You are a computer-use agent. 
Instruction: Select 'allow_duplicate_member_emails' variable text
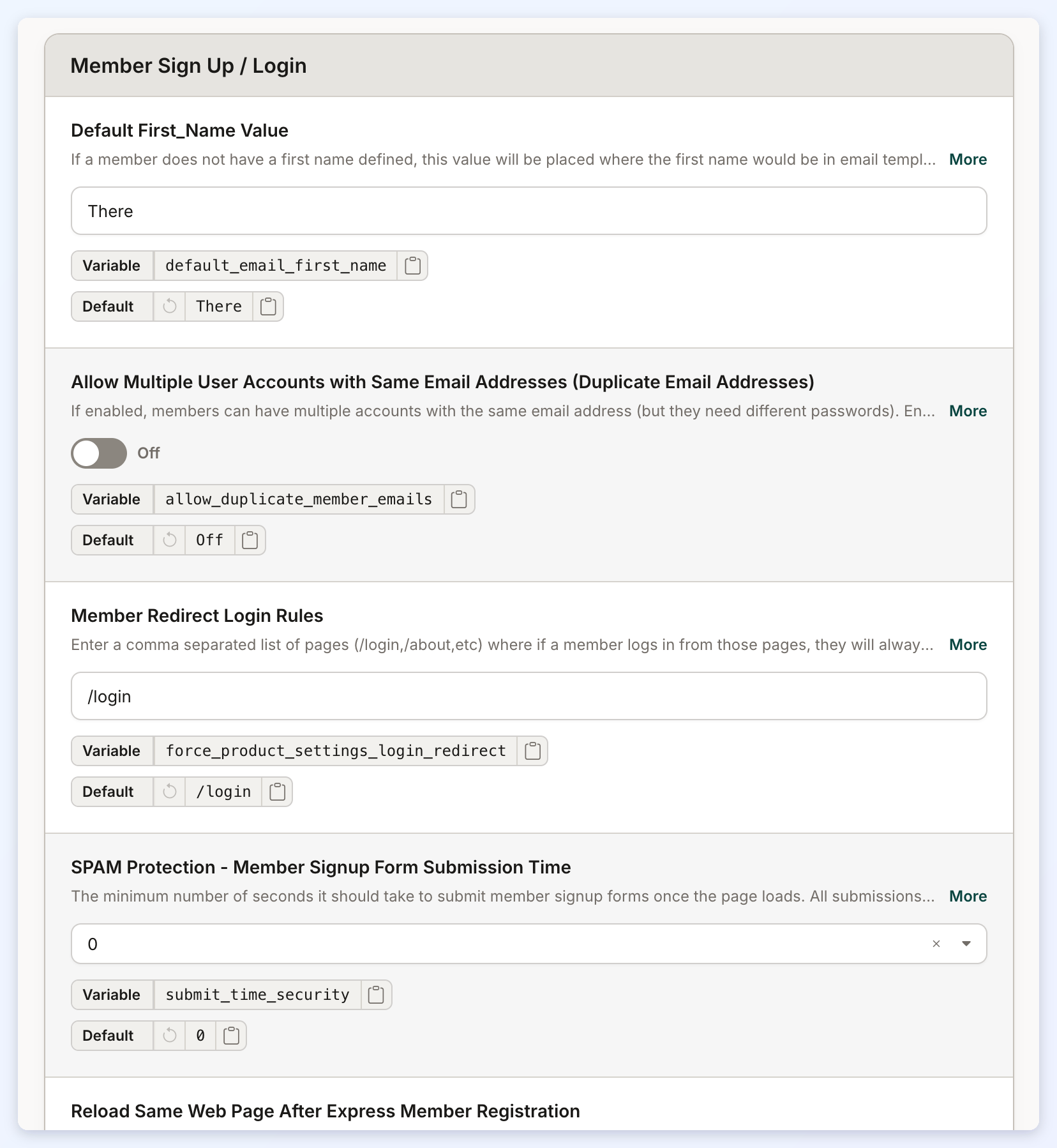[299, 499]
